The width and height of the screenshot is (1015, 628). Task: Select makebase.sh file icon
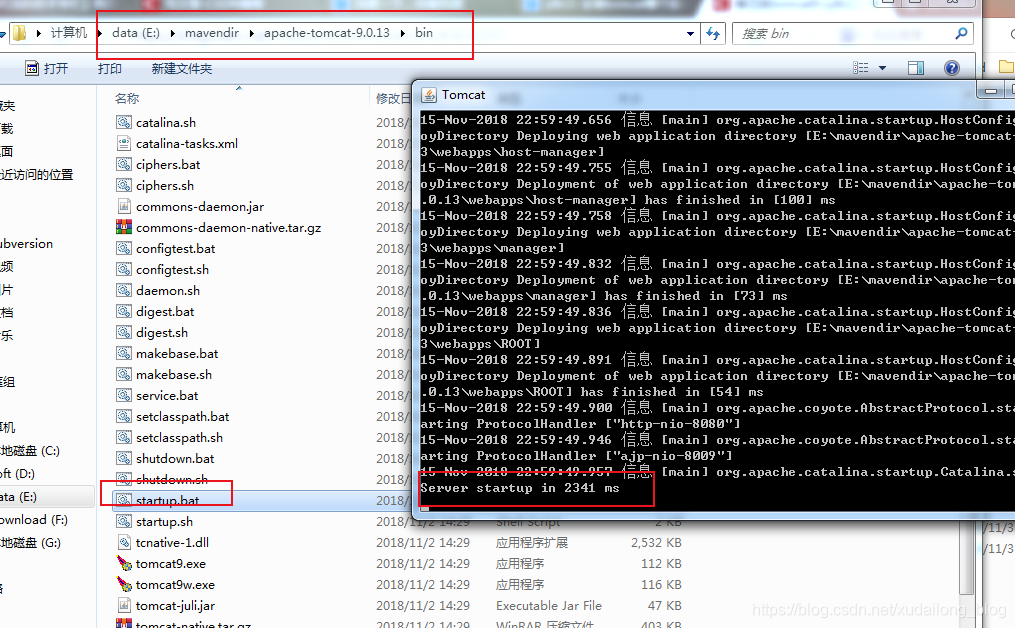tap(124, 374)
